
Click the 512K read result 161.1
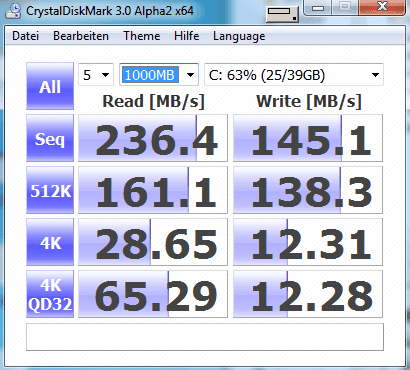pos(153,190)
